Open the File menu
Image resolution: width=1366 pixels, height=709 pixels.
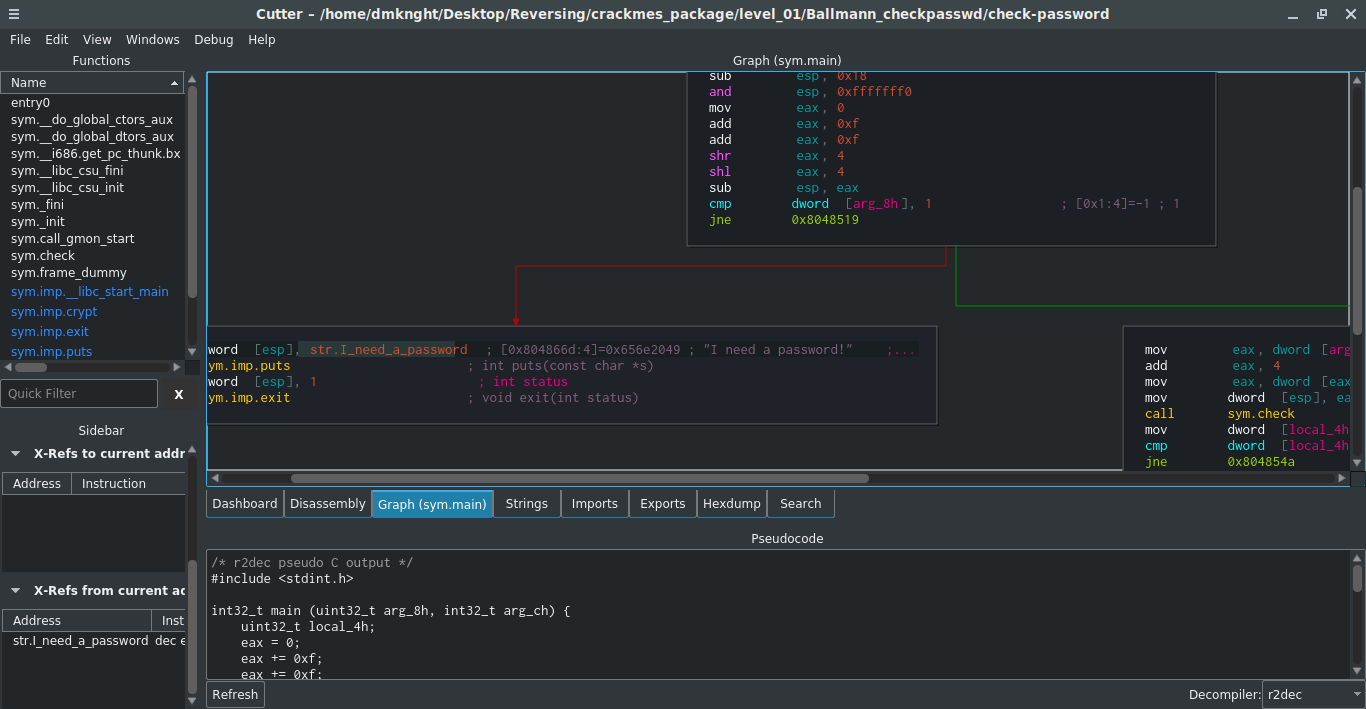click(x=20, y=39)
